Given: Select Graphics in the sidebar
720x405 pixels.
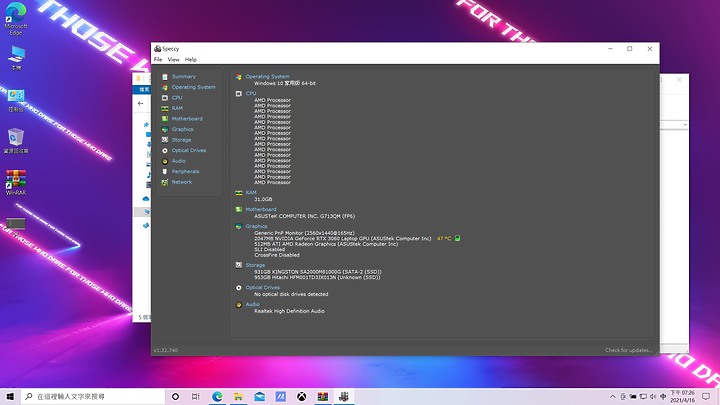Looking at the screenshot, I should 182,129.
